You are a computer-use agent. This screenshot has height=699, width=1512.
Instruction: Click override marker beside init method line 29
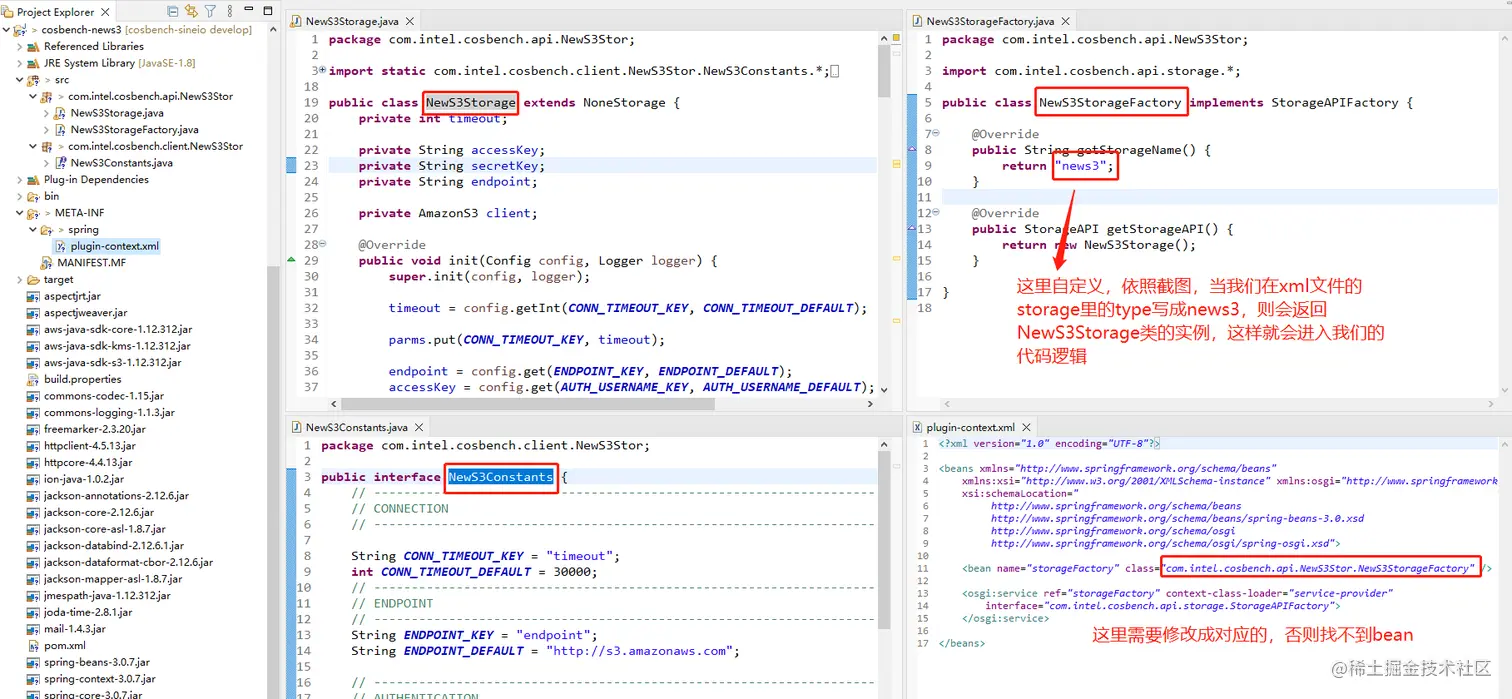291,260
